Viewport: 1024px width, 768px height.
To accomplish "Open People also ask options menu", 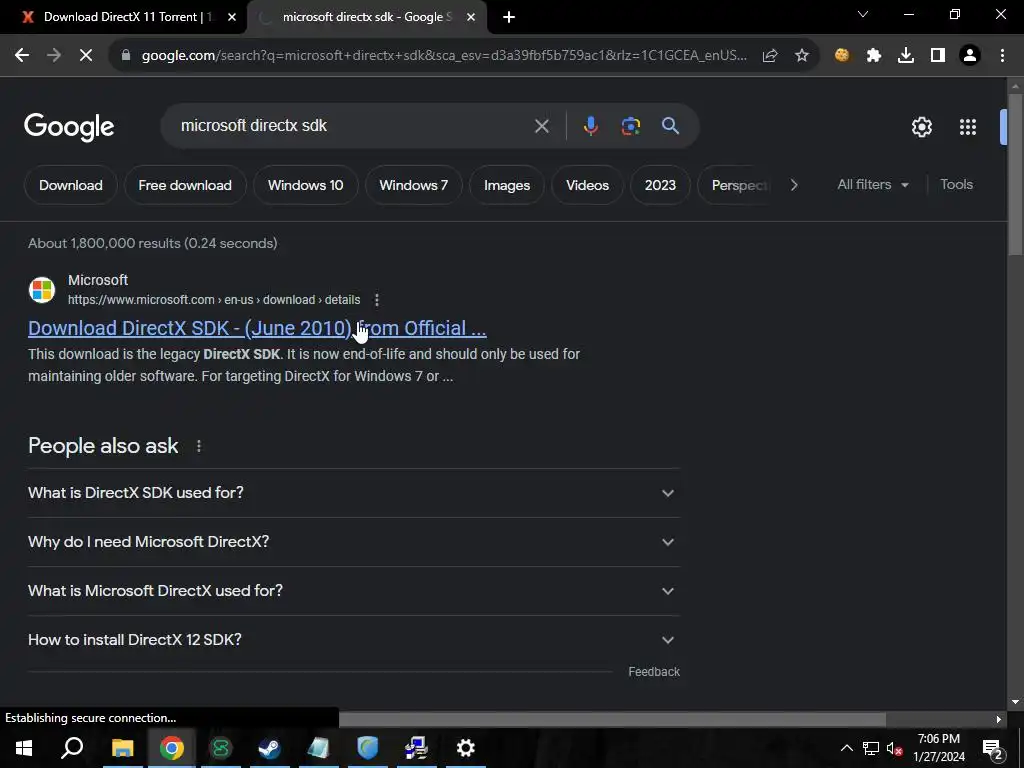I will point(199,446).
